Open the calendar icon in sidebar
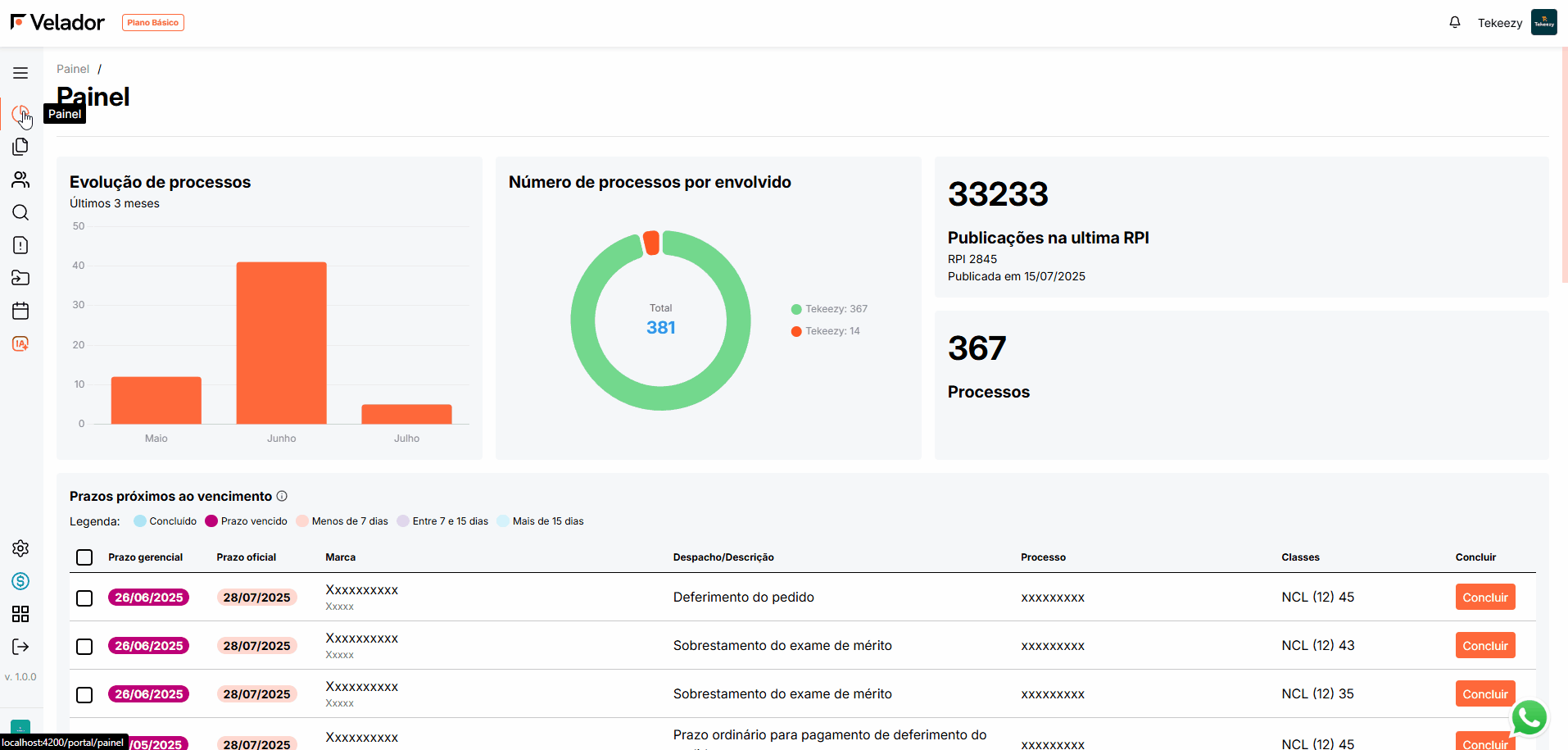 (x=20, y=311)
